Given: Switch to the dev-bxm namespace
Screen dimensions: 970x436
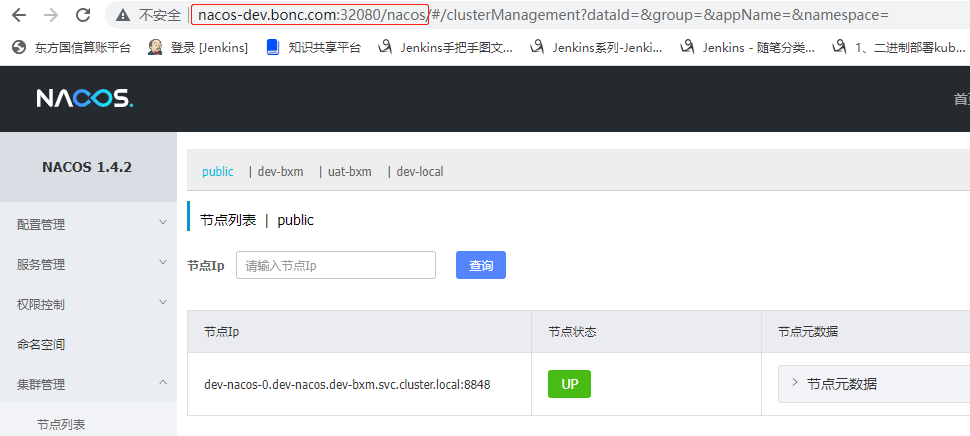Looking at the screenshot, I should tap(280, 171).
